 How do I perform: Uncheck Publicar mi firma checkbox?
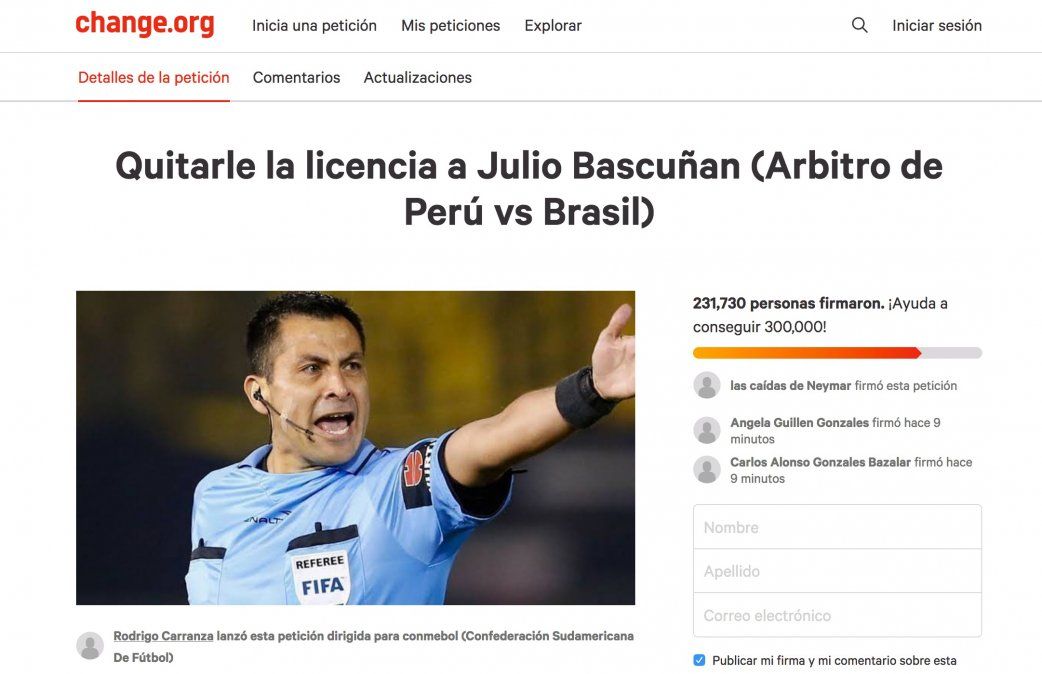click(x=699, y=660)
